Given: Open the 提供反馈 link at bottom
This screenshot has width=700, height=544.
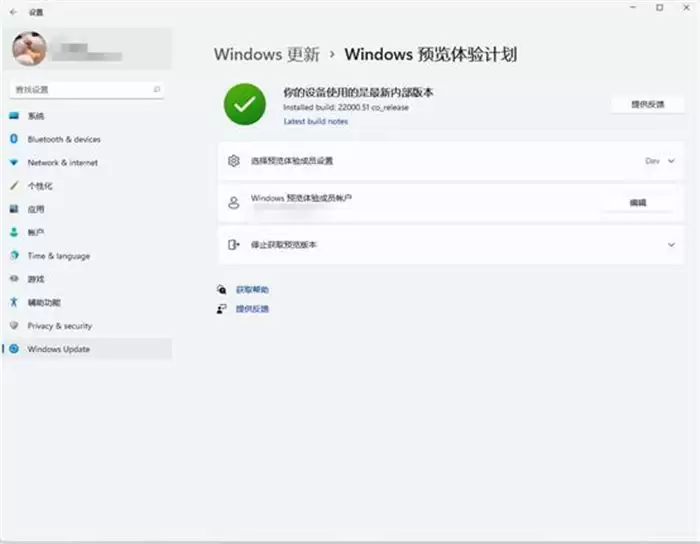Looking at the screenshot, I should (x=252, y=309).
